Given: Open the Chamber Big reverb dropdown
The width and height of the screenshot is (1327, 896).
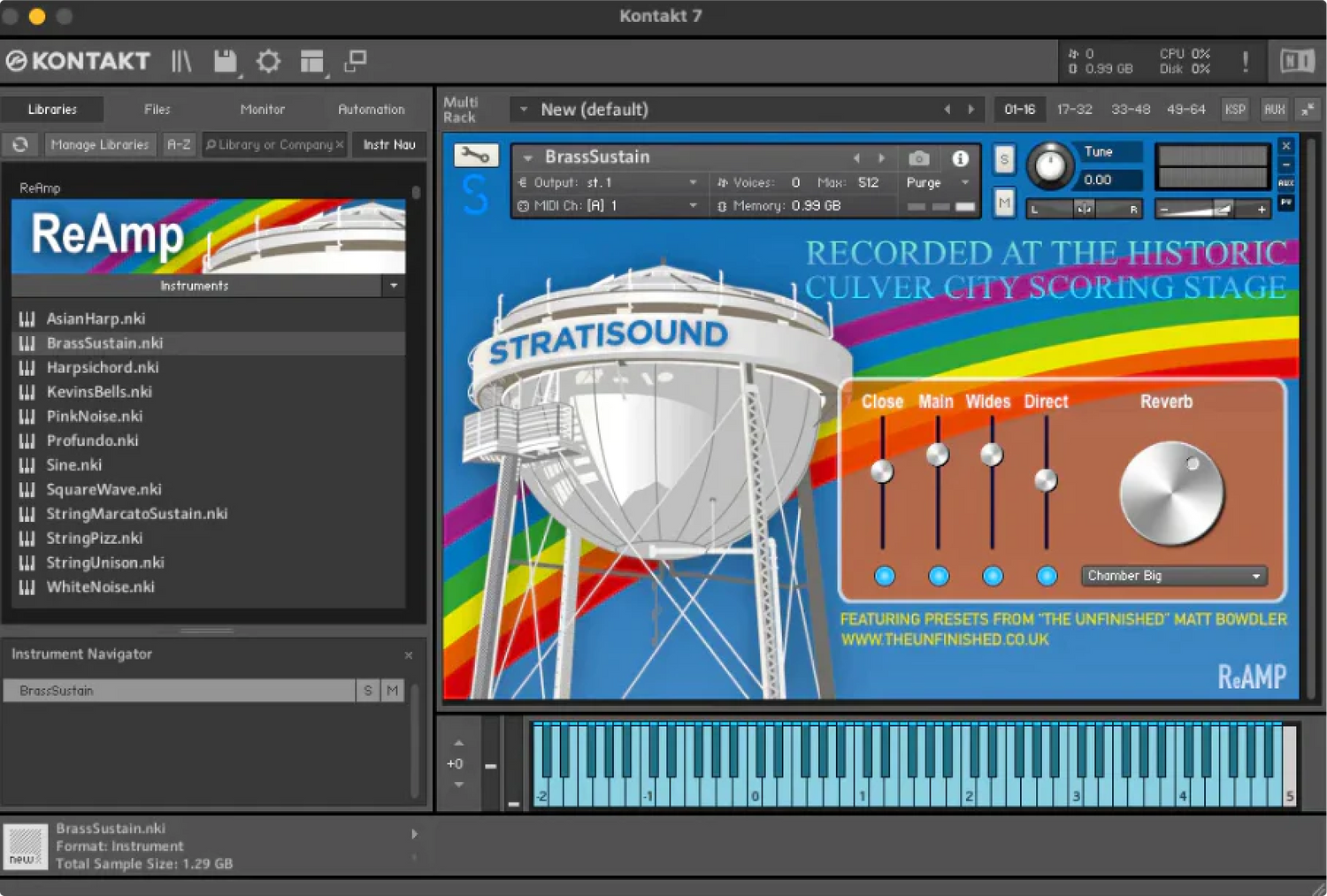Looking at the screenshot, I should point(1174,576).
